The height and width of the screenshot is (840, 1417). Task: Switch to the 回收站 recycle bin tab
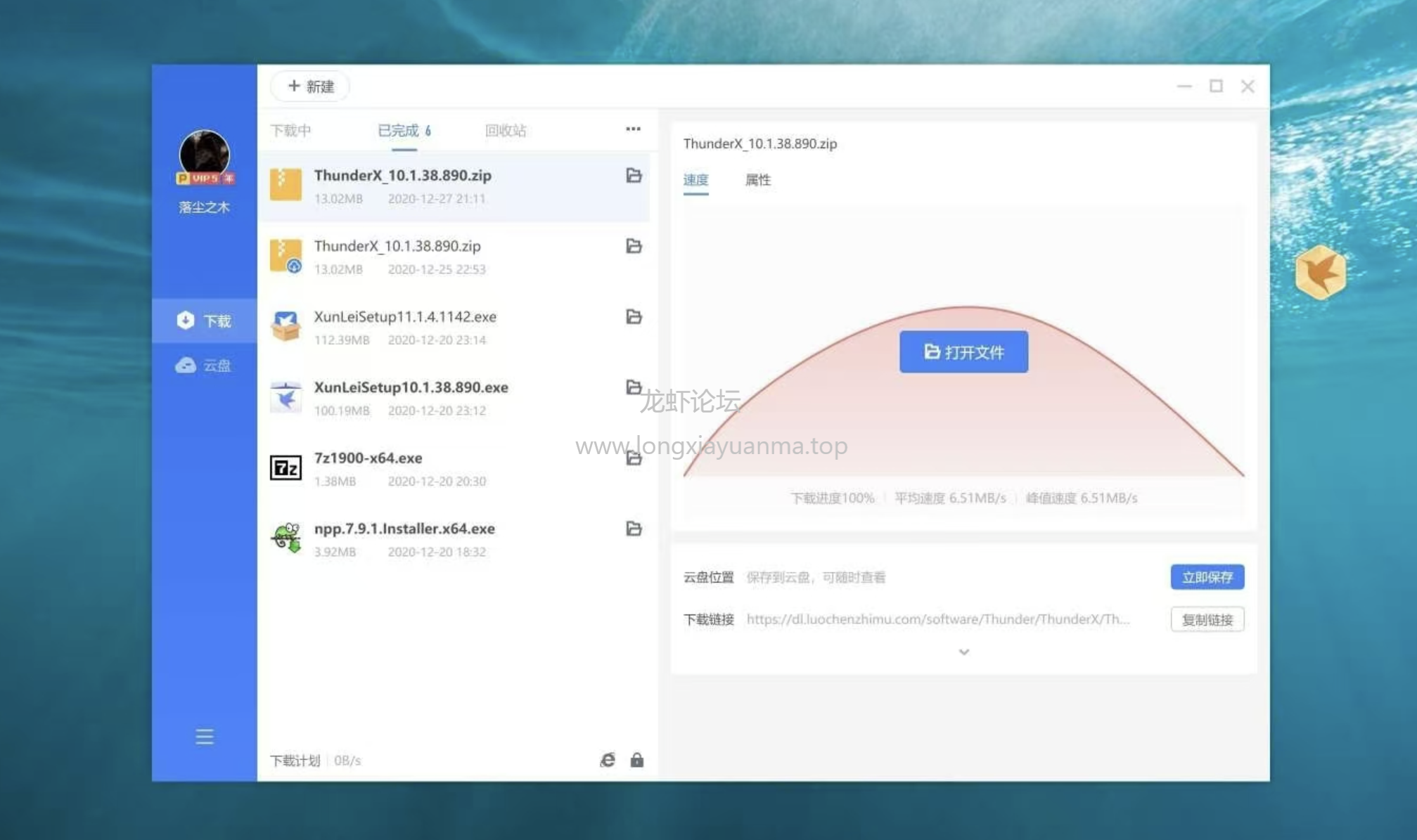pyautogui.click(x=506, y=130)
